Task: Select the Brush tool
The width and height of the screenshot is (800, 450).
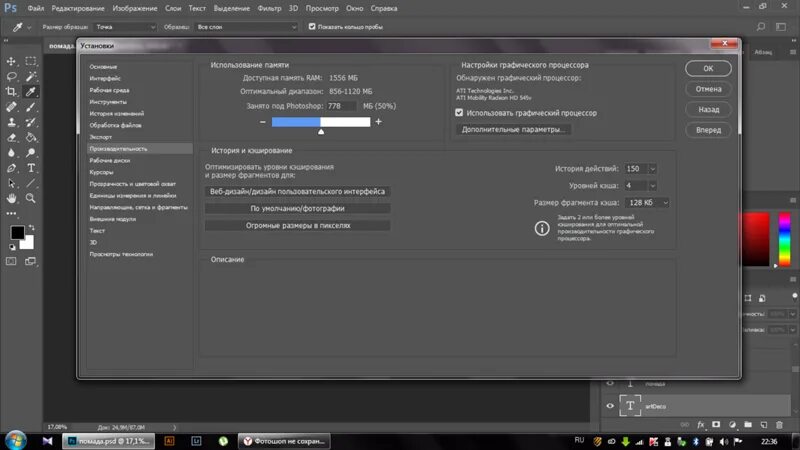Action: point(31,107)
